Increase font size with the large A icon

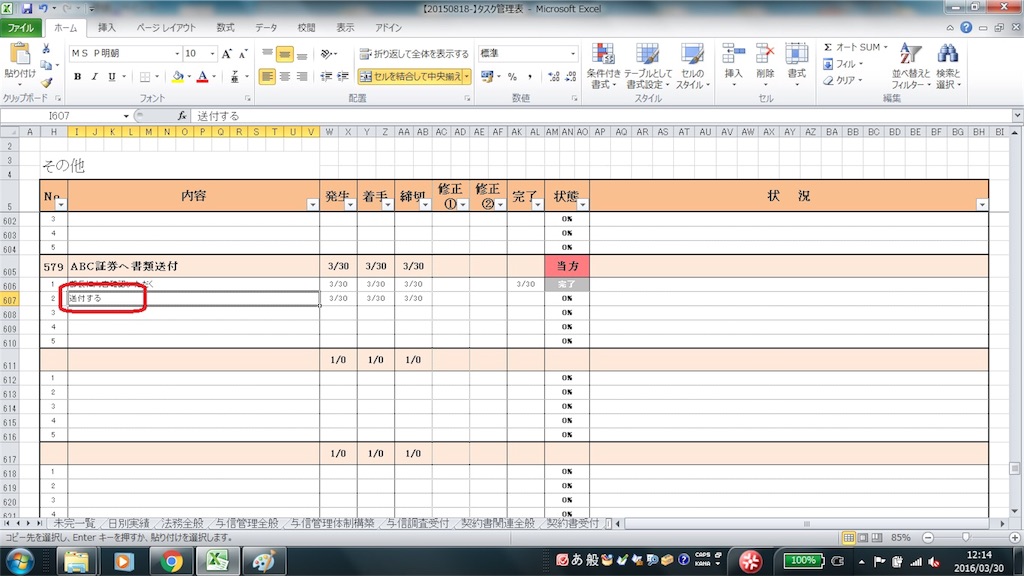[x=227, y=54]
